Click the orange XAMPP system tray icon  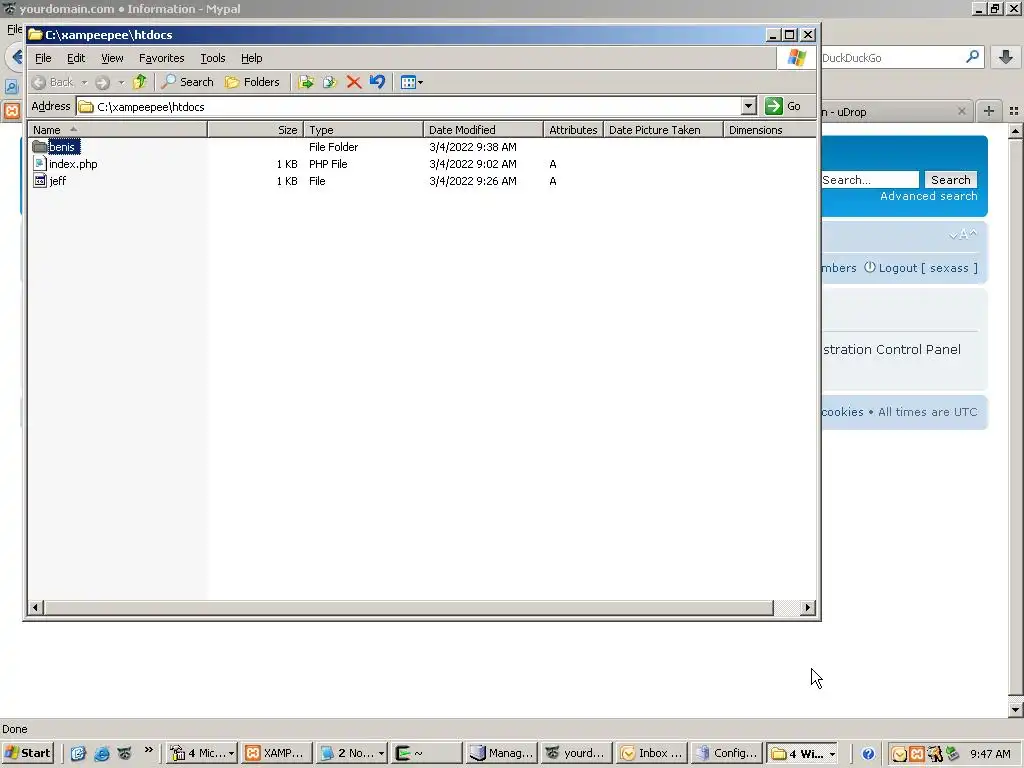coord(917,754)
